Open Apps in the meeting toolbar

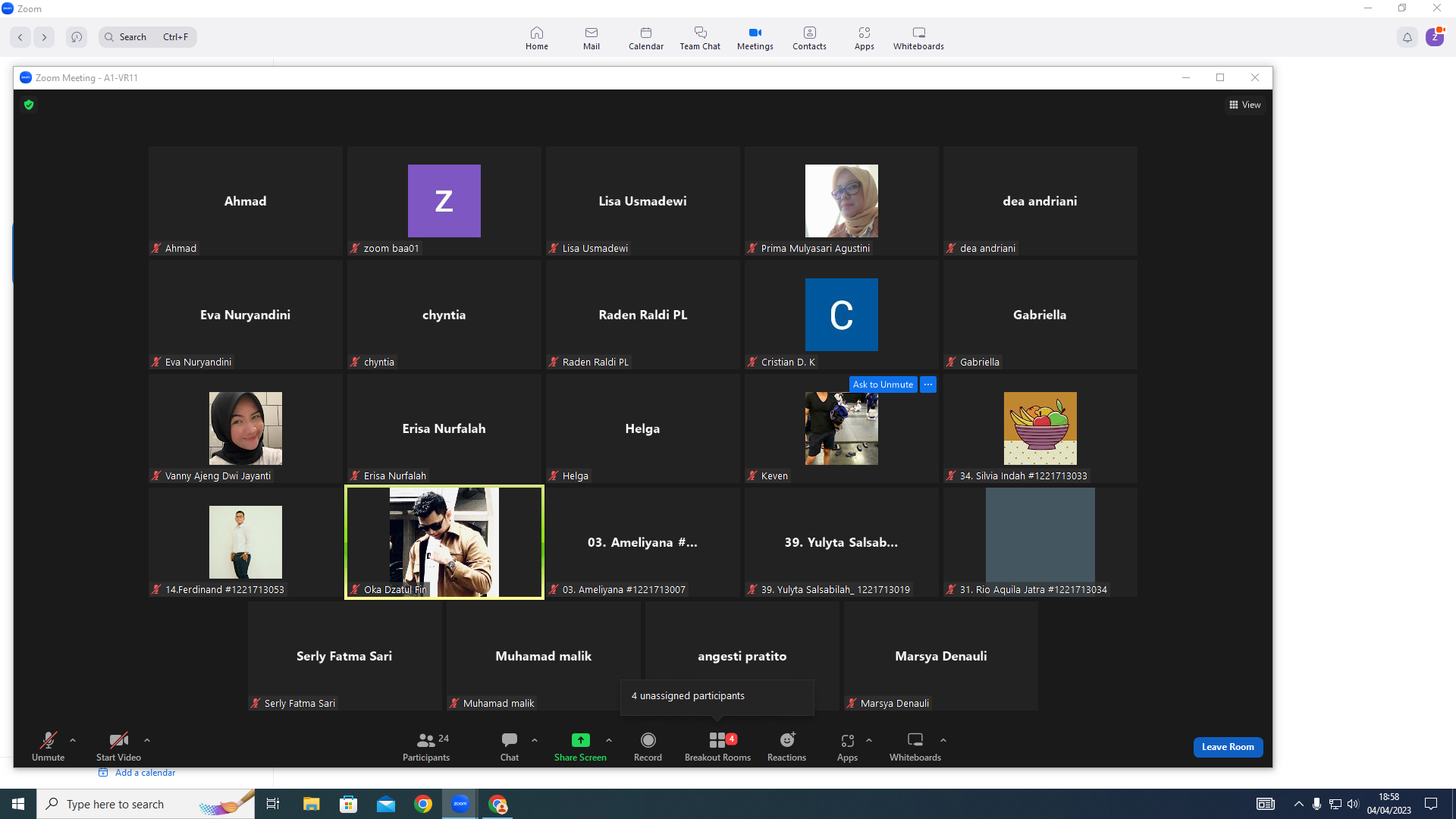(847, 746)
